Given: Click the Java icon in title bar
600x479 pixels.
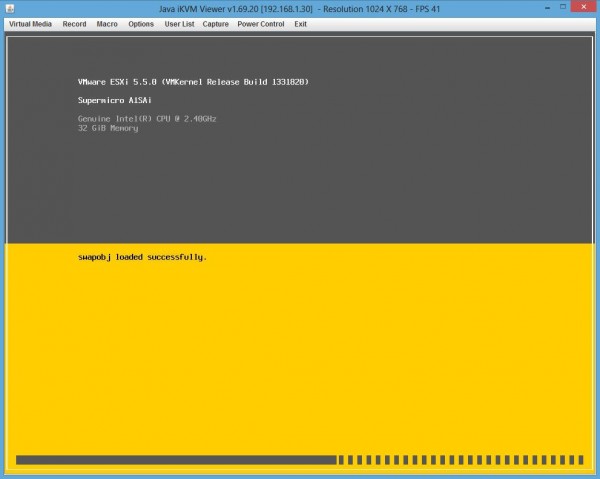Looking at the screenshot, I should 10,8.
